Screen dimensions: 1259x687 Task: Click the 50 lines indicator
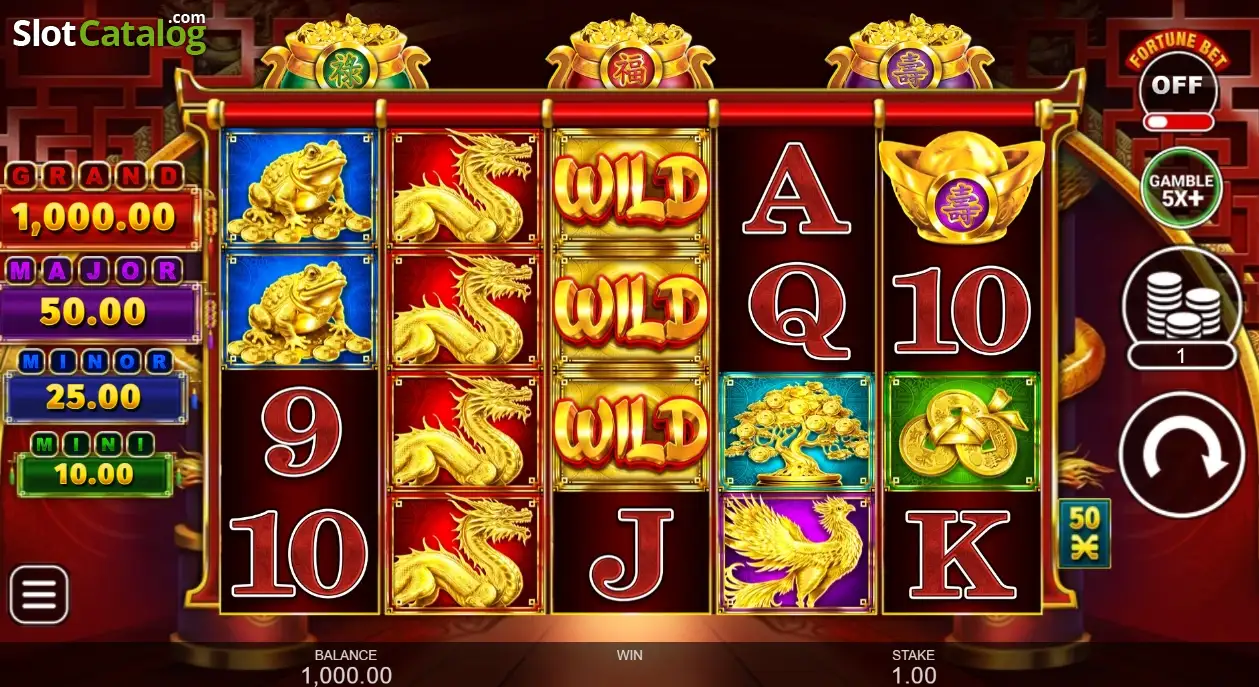(x=1084, y=534)
